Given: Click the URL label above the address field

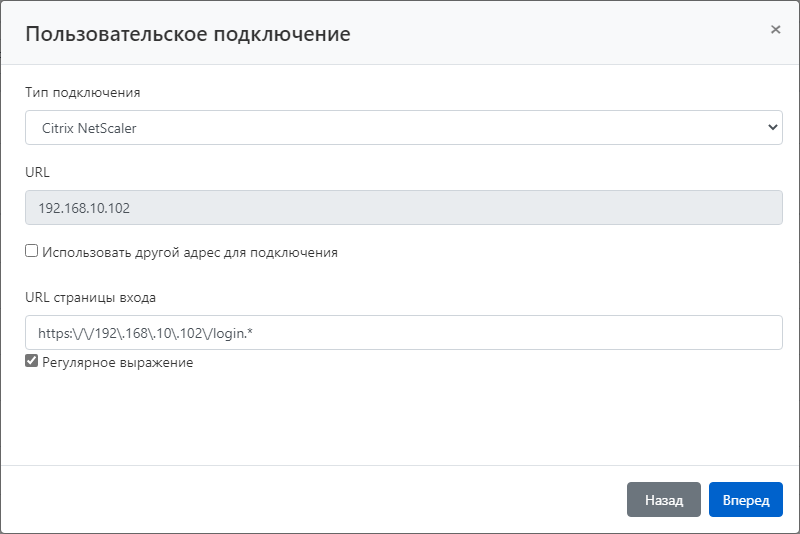Looking at the screenshot, I should [x=37, y=172].
